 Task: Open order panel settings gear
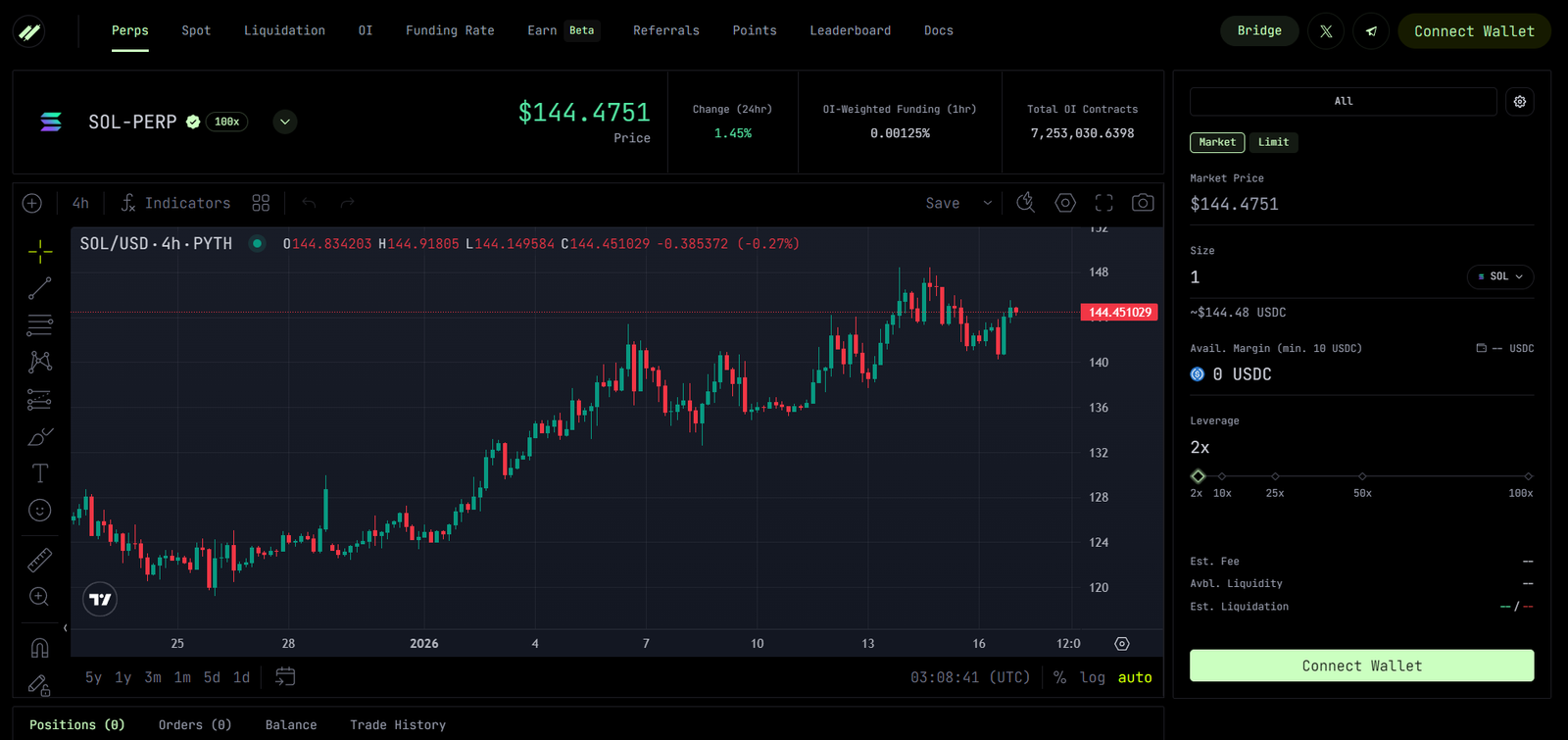pos(1519,102)
